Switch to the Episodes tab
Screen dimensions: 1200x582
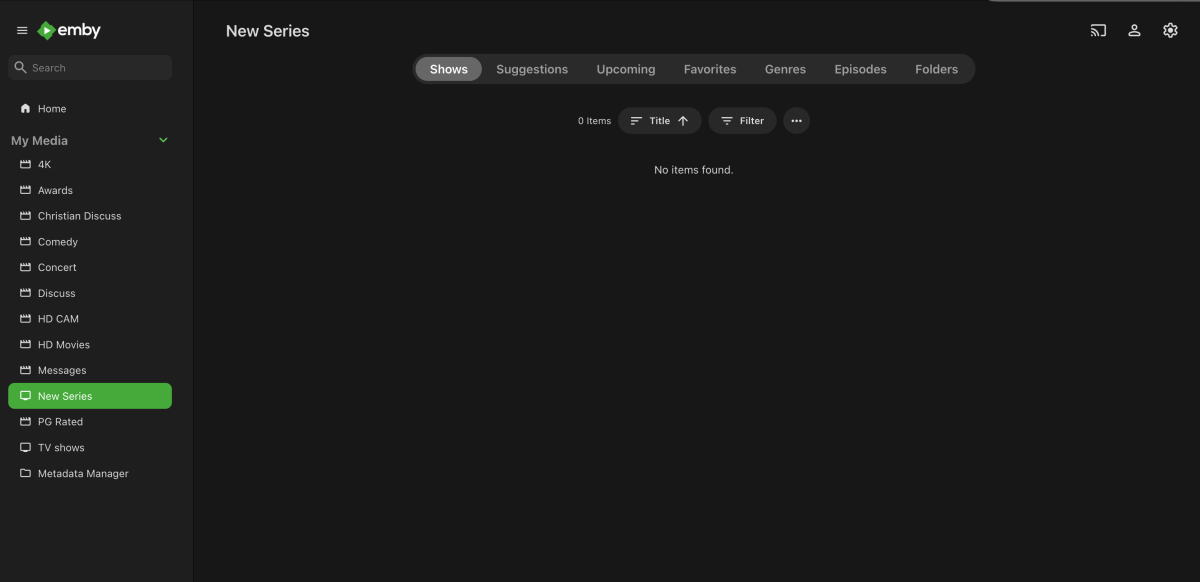(x=860, y=69)
